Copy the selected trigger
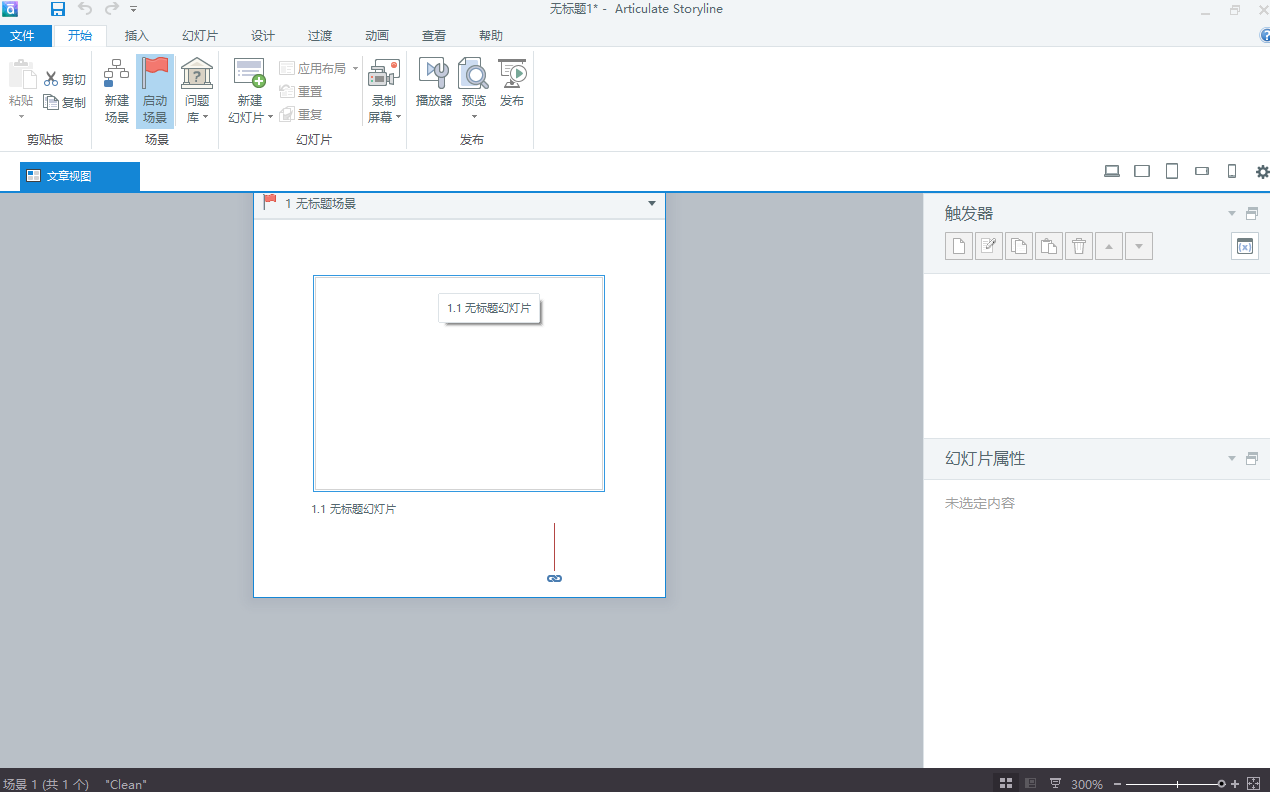This screenshot has width=1270, height=792. pyautogui.click(x=1019, y=246)
